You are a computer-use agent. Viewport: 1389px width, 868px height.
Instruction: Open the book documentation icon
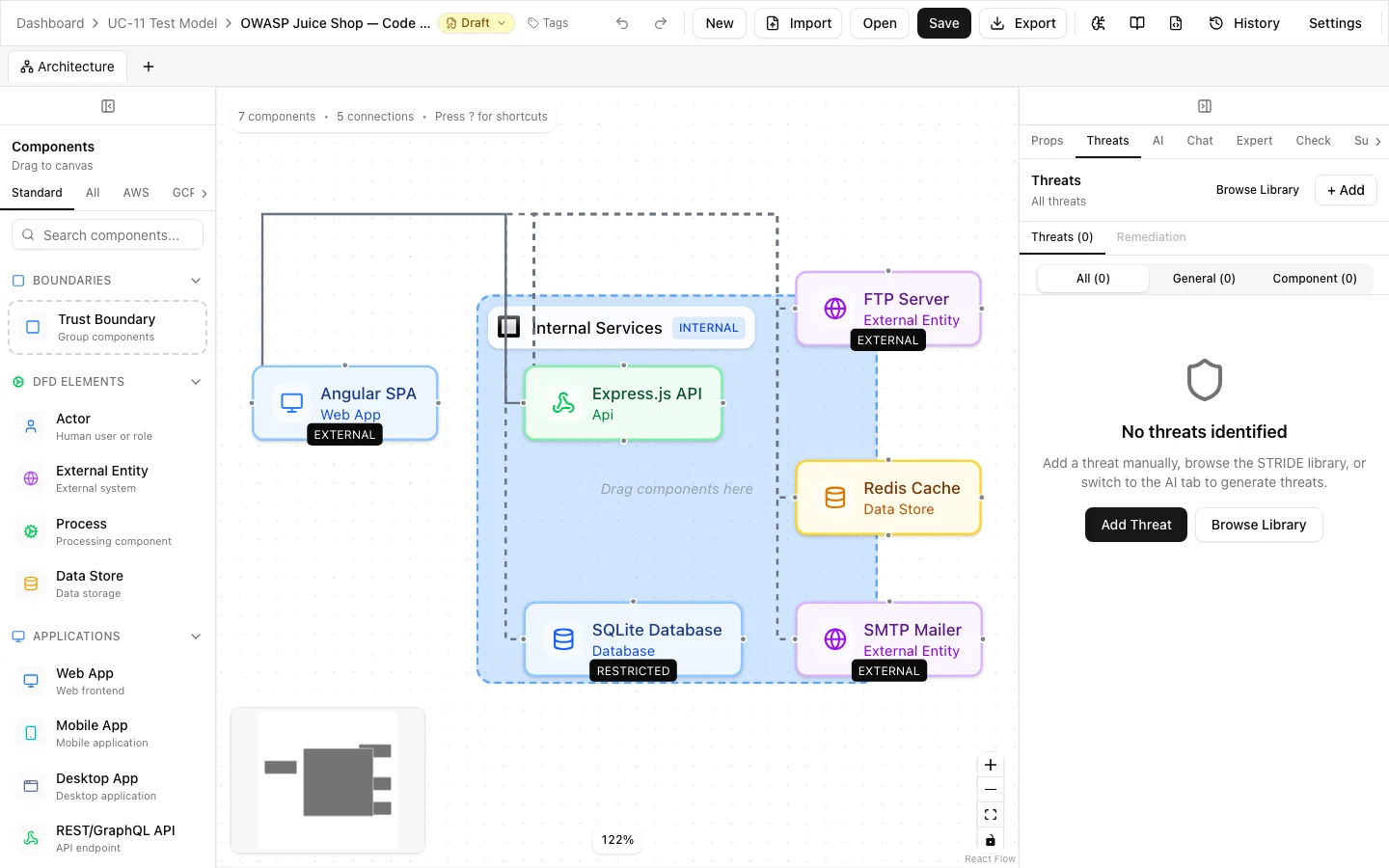[1137, 23]
